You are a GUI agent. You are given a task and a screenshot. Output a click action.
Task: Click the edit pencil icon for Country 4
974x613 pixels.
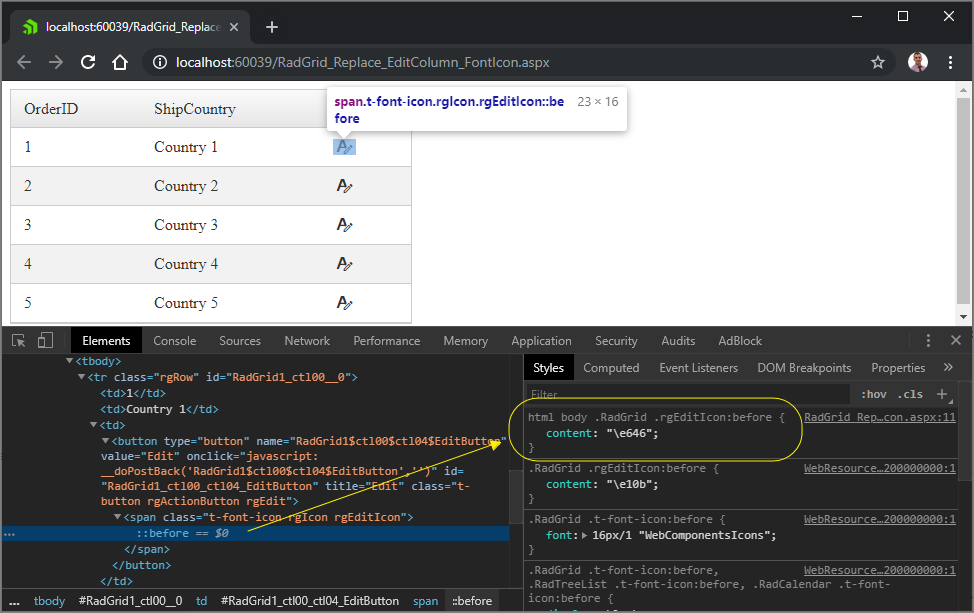(x=344, y=264)
